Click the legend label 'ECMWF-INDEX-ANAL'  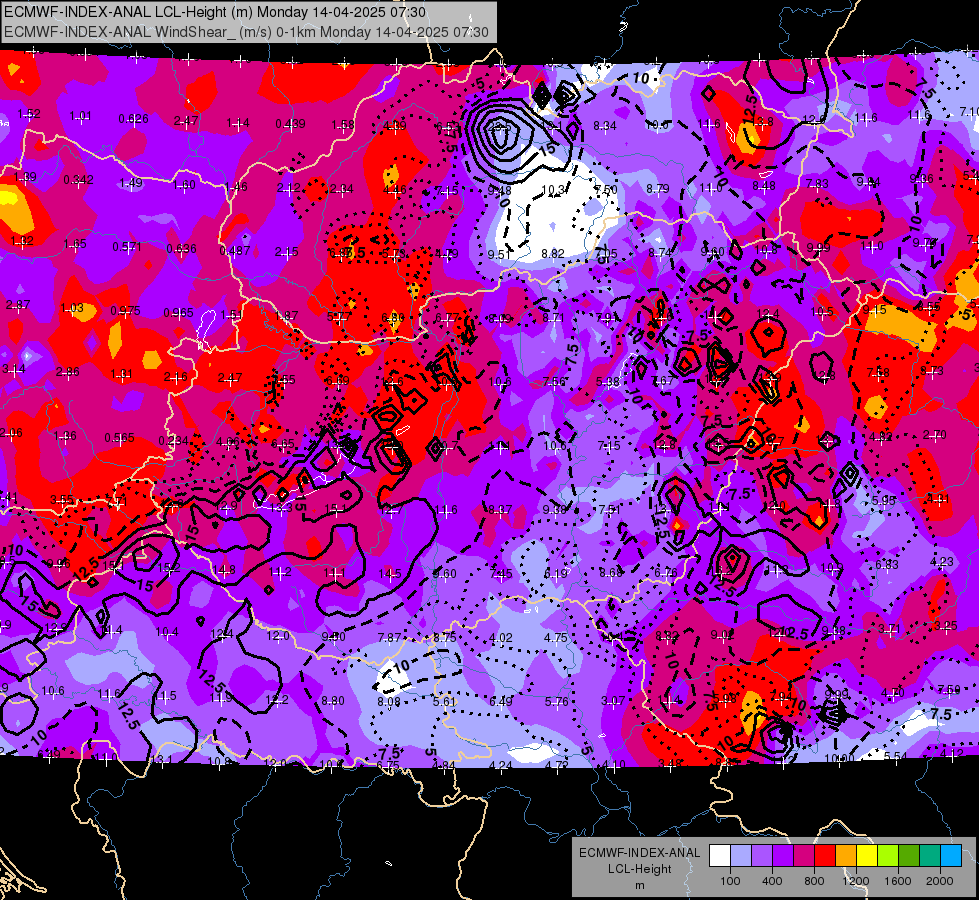click(x=639, y=853)
